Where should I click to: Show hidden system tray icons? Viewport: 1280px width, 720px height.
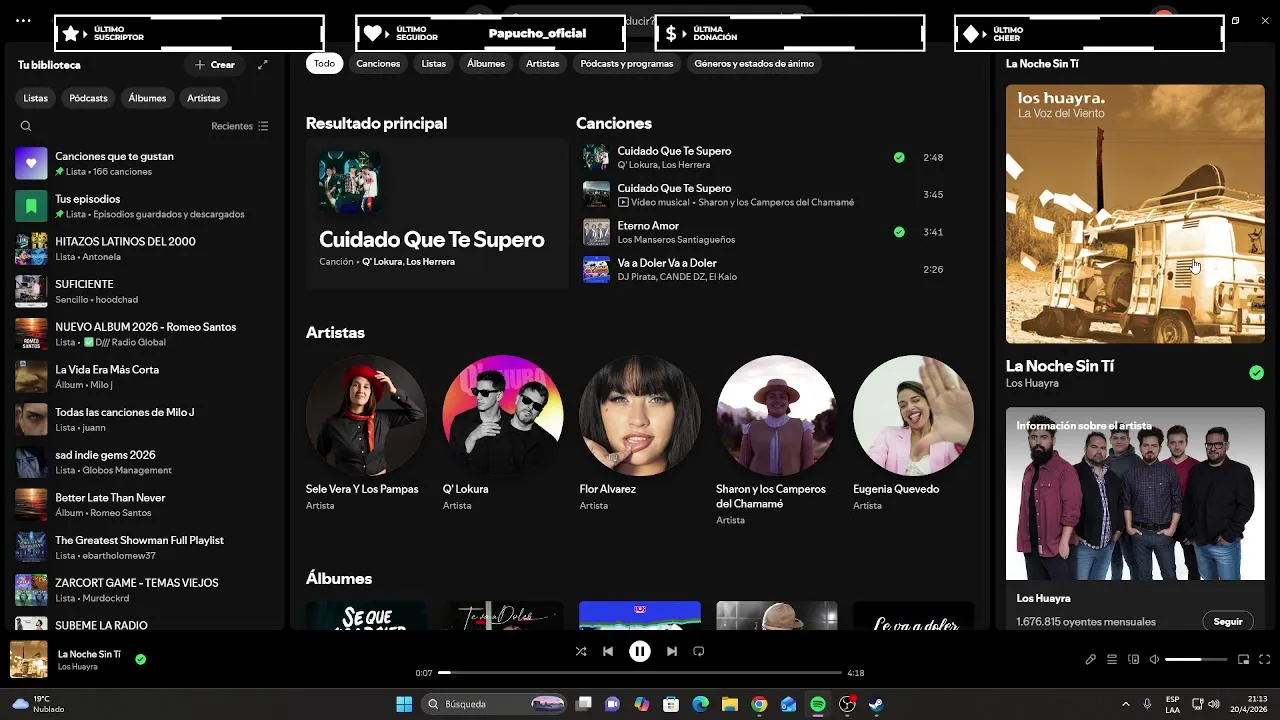pos(1126,704)
